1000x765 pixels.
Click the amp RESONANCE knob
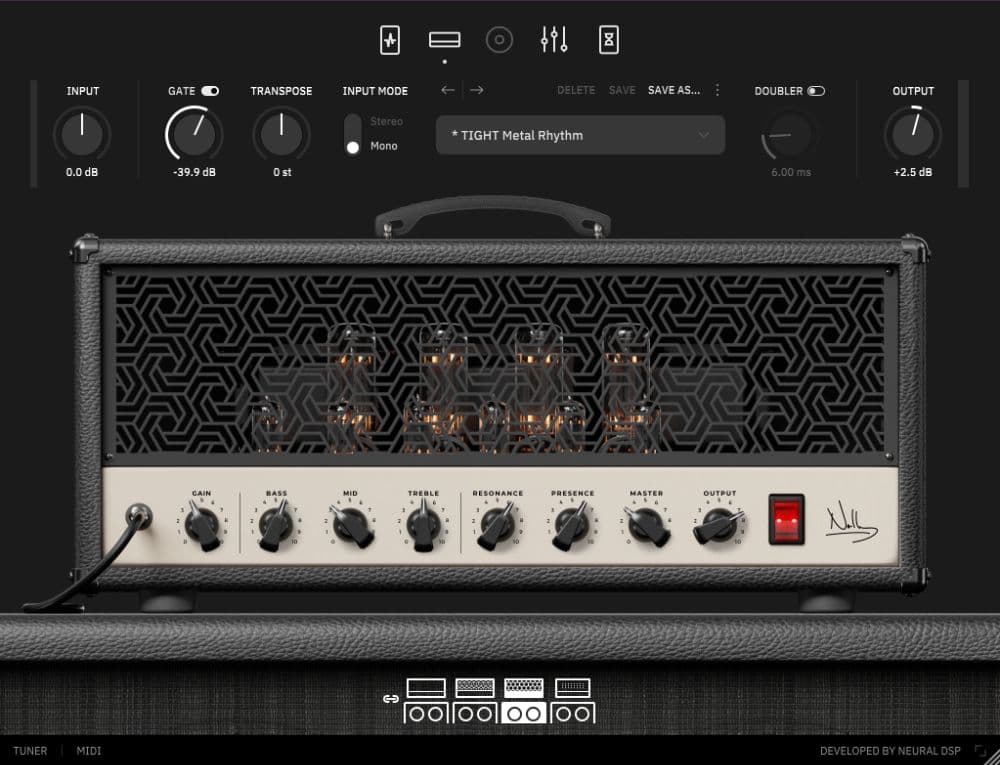pyautogui.click(x=497, y=526)
